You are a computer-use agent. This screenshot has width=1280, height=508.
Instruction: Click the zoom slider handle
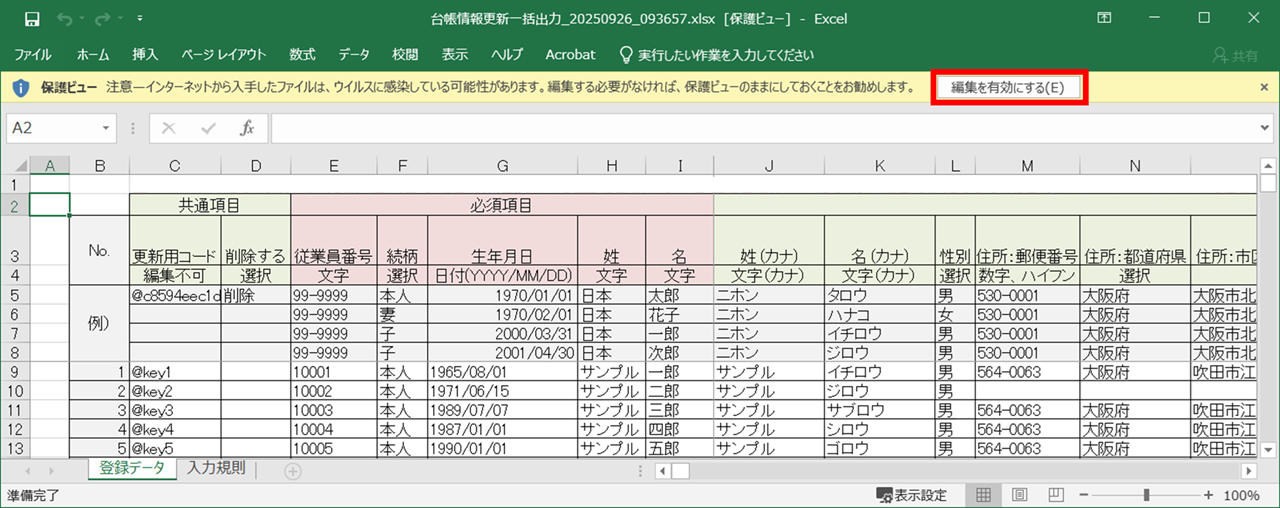point(1147,495)
